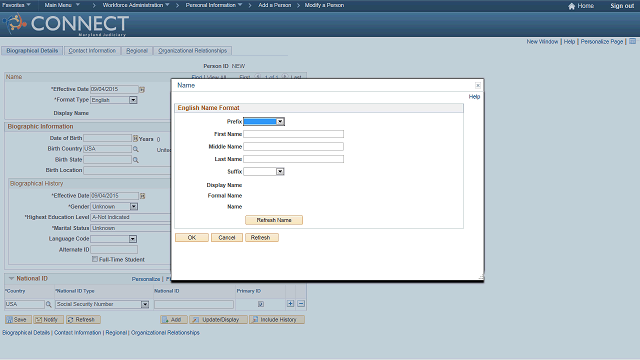Click the Date of Birth input field

click(x=107, y=138)
